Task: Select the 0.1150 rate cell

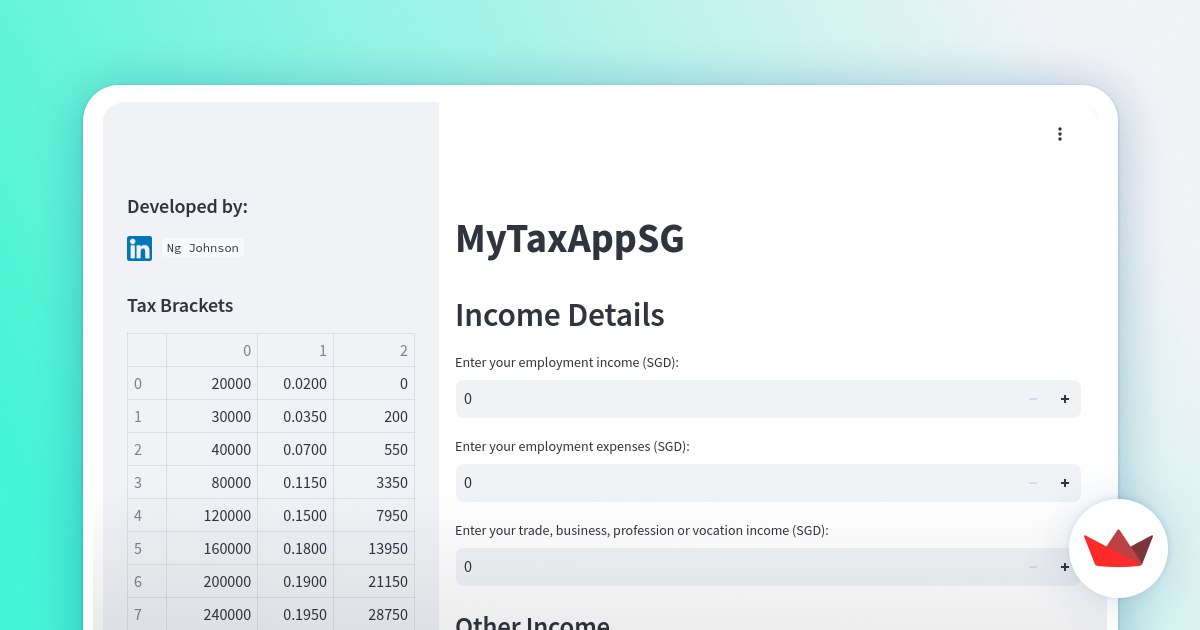Action: 296,483
